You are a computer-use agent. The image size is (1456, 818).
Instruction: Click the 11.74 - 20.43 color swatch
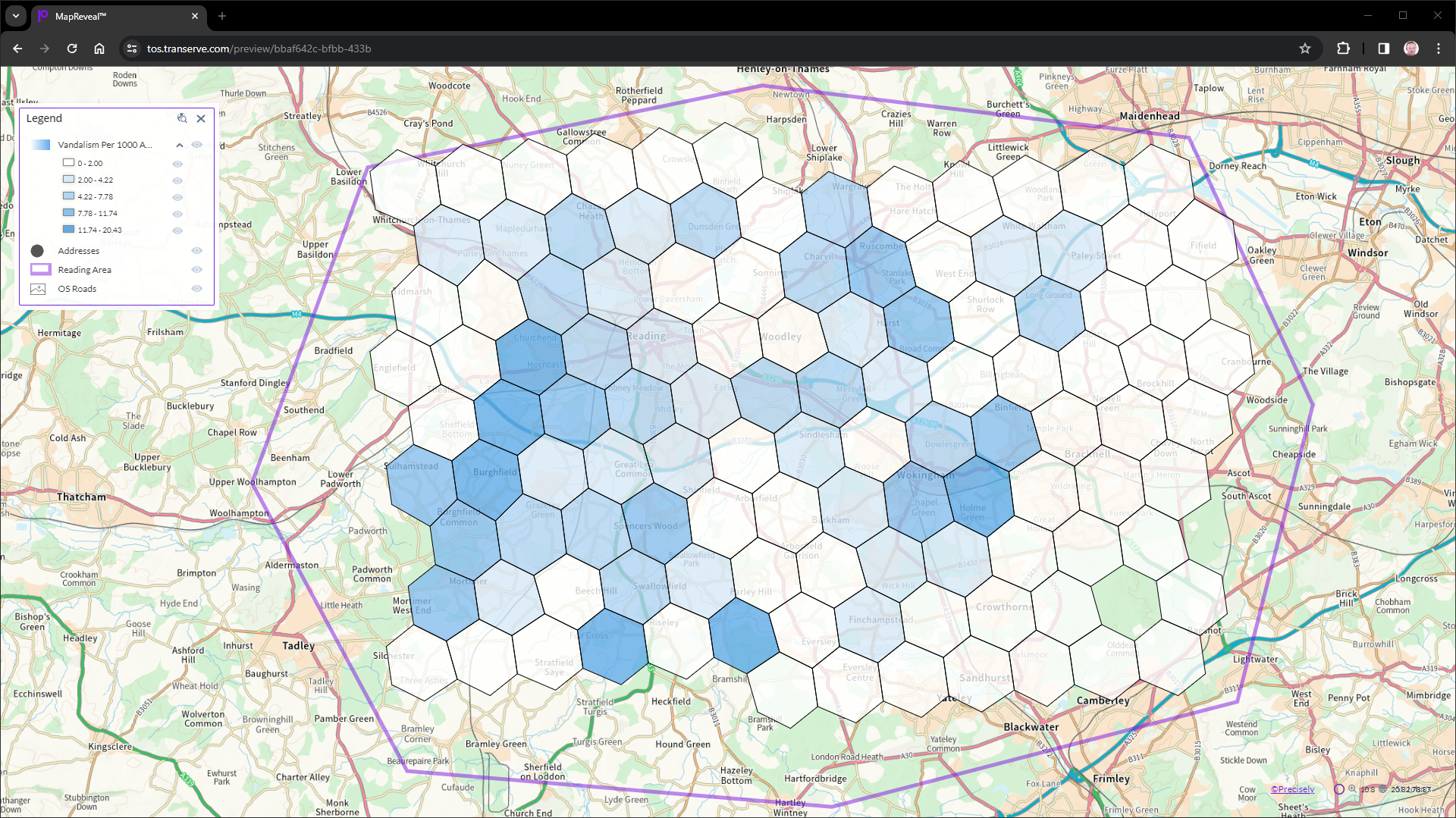pyautogui.click(x=68, y=229)
